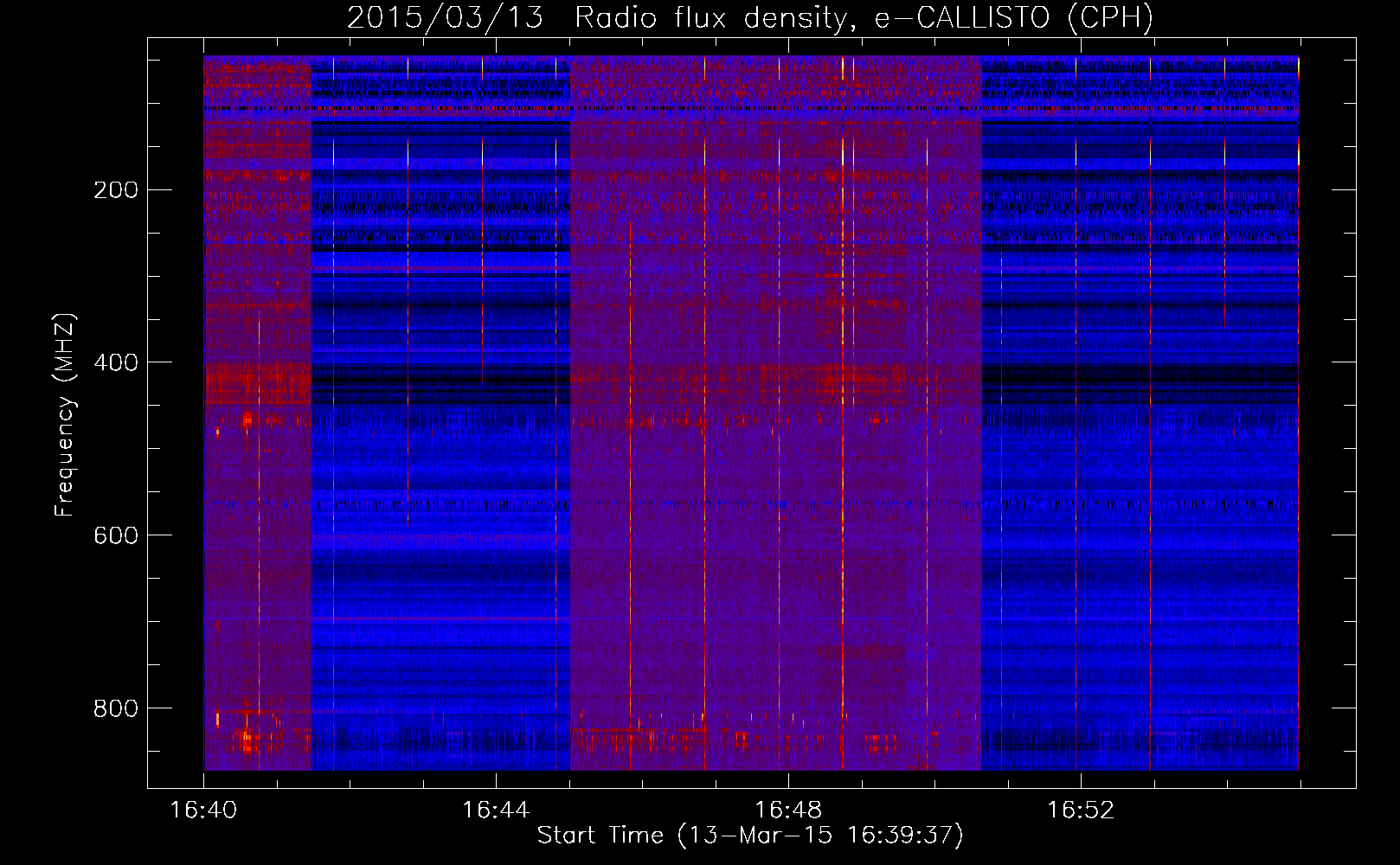
Task: Click the 400 frequency tick label
Action: (x=116, y=362)
